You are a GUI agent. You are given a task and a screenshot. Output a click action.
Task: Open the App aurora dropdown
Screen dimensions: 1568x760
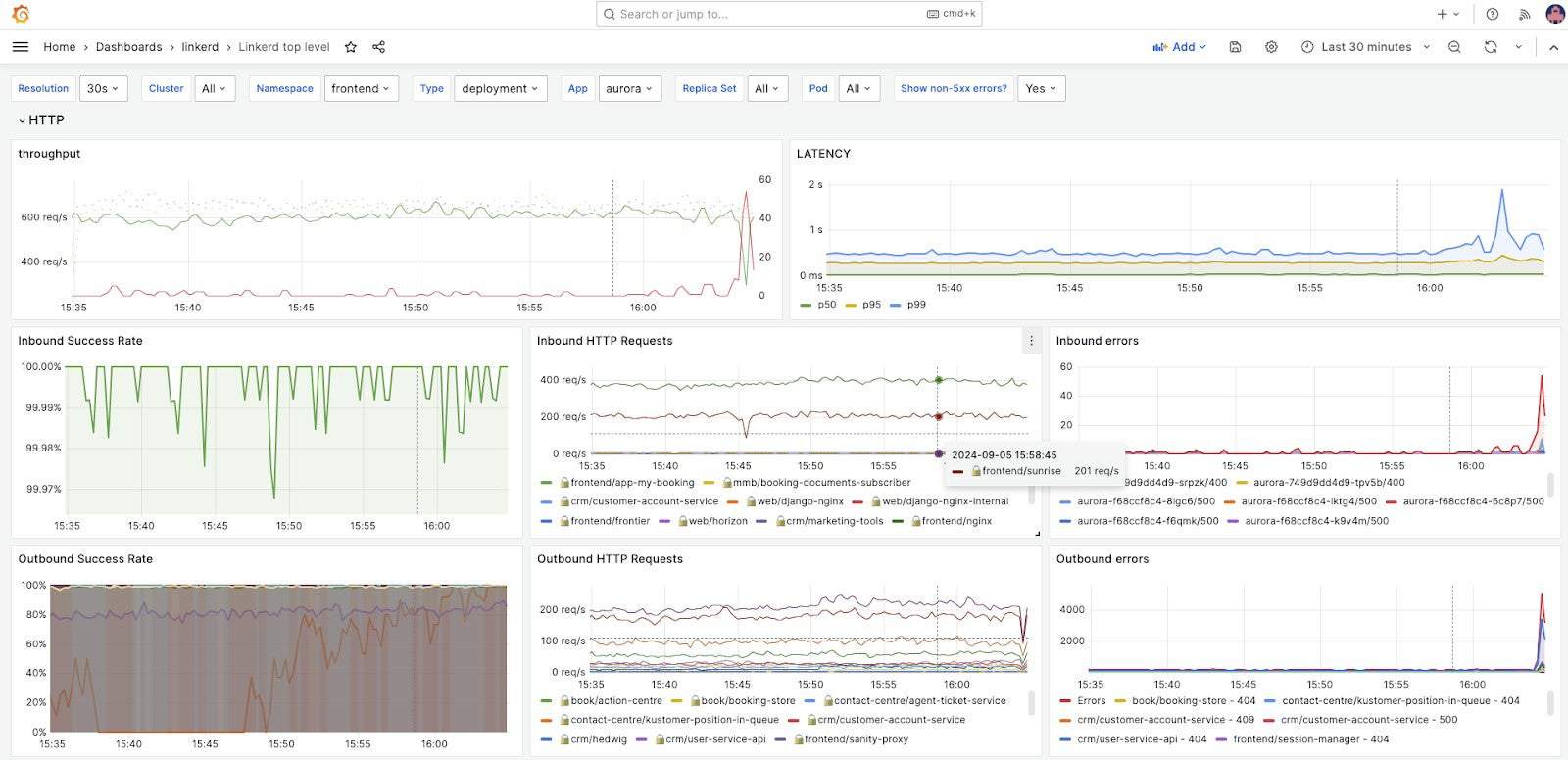click(630, 88)
